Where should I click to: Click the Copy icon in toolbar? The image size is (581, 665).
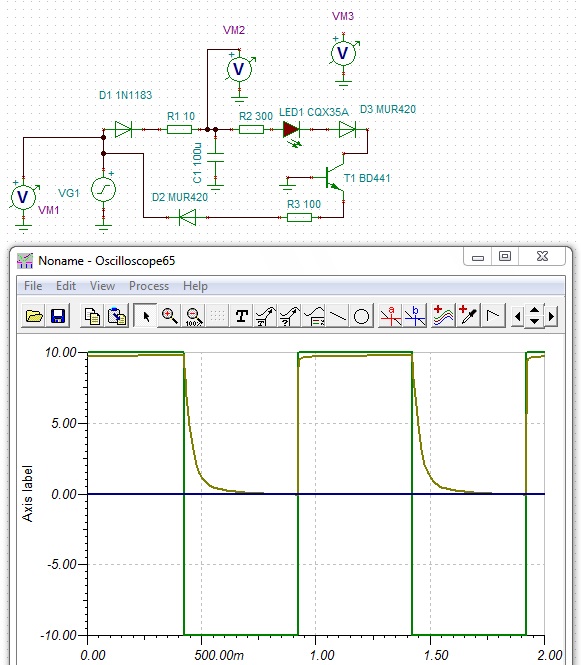[x=92, y=316]
